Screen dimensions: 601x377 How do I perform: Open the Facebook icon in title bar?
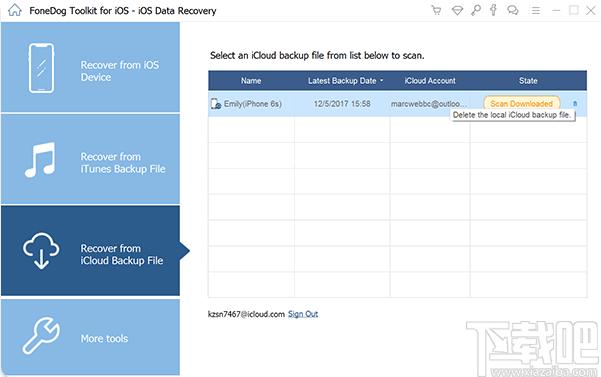[493, 10]
